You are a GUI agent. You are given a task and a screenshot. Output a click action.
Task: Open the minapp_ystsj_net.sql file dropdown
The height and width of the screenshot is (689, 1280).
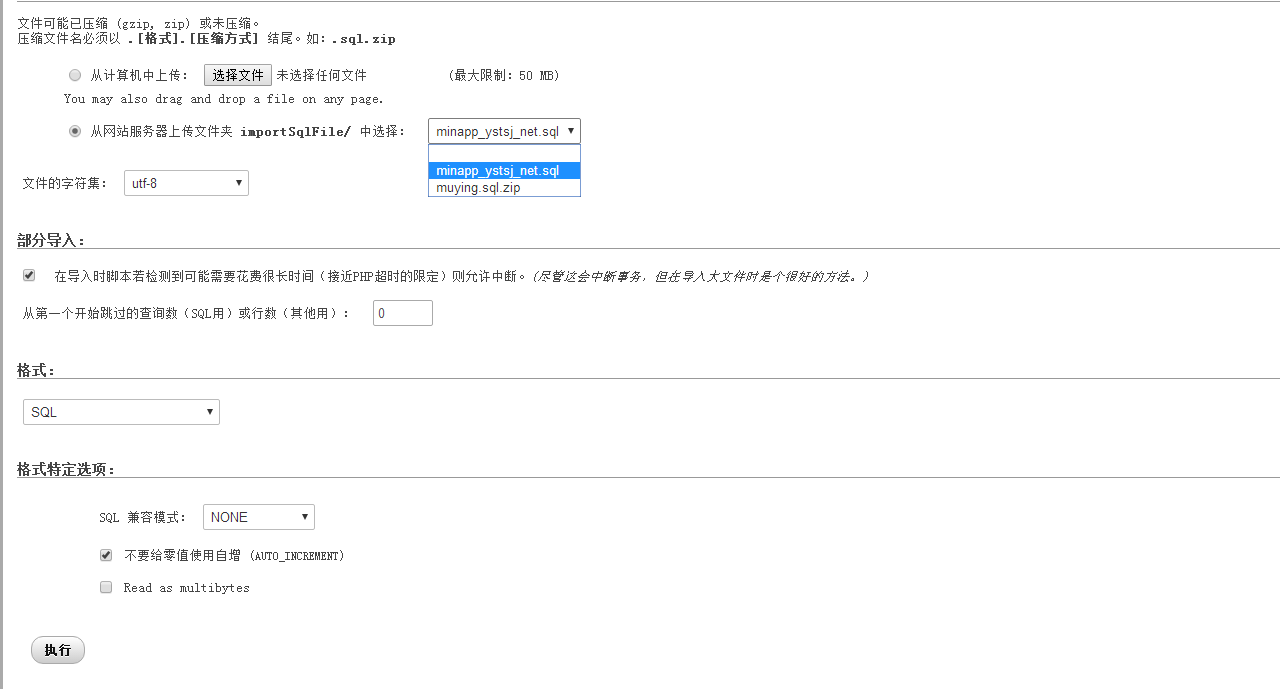pos(504,131)
